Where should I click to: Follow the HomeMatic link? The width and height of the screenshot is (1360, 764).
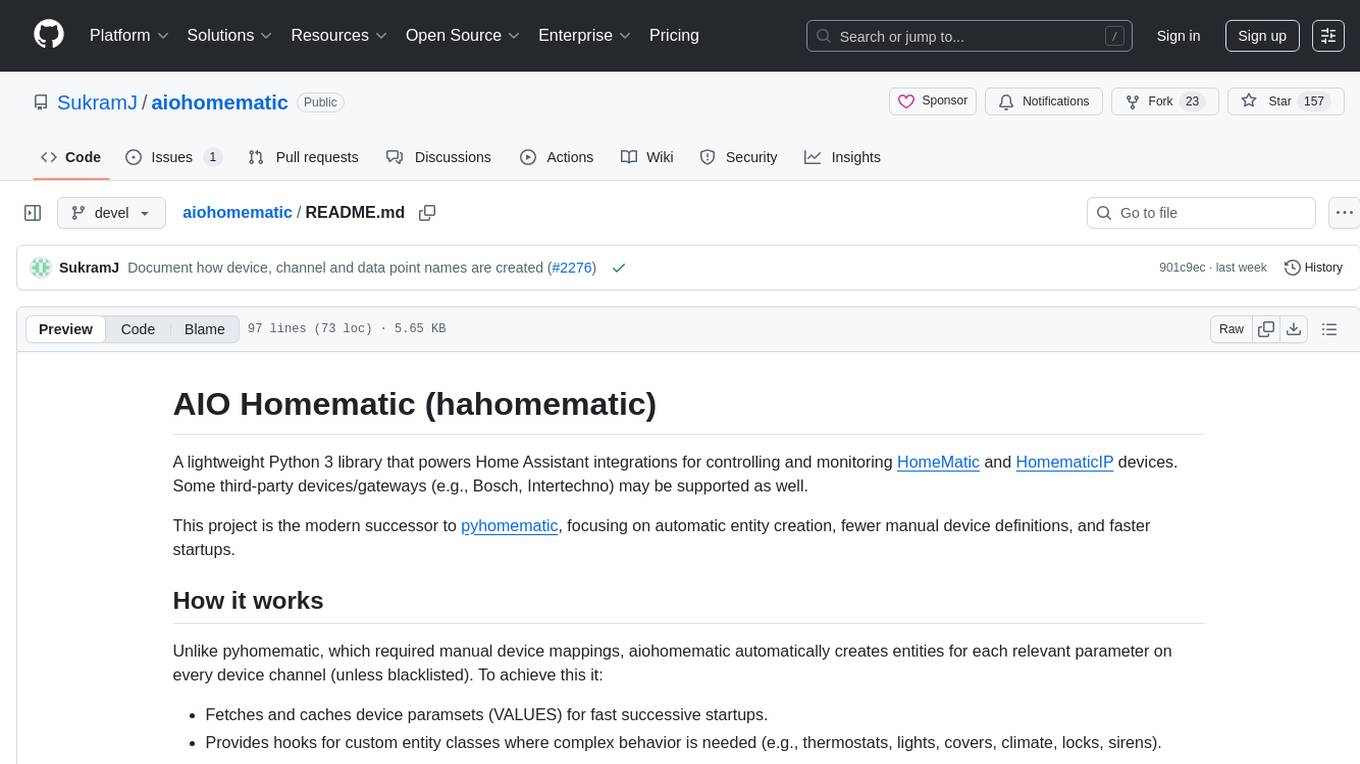[938, 462]
